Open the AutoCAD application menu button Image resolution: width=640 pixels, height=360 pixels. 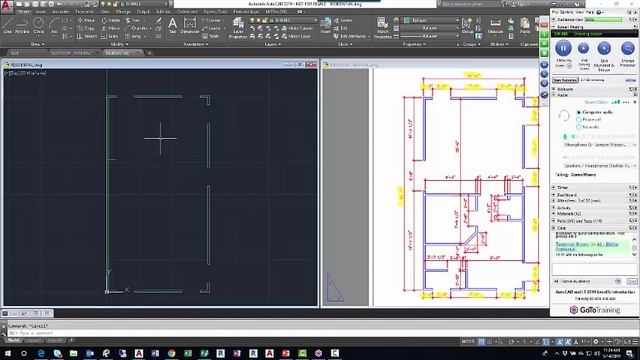pos(7,6)
